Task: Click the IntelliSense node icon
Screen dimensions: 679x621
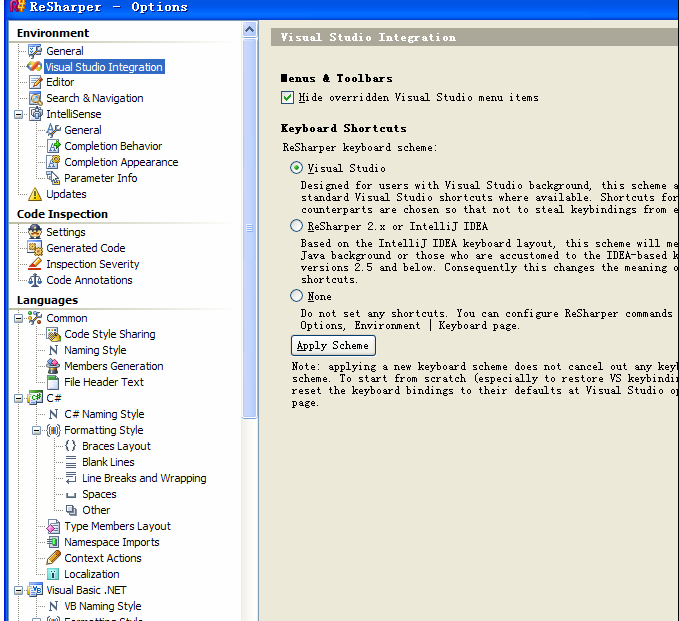Action: pos(36,114)
